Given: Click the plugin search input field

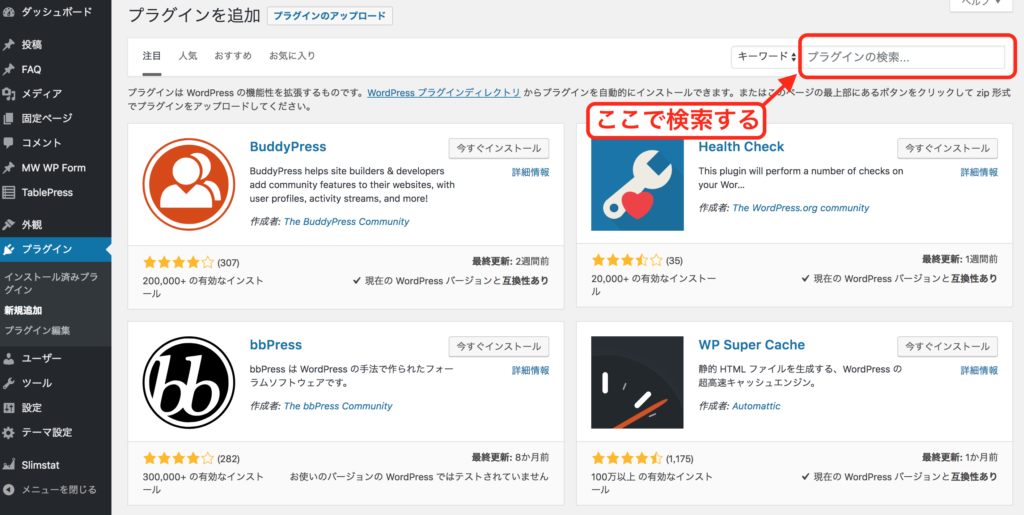Looking at the screenshot, I should coord(905,57).
